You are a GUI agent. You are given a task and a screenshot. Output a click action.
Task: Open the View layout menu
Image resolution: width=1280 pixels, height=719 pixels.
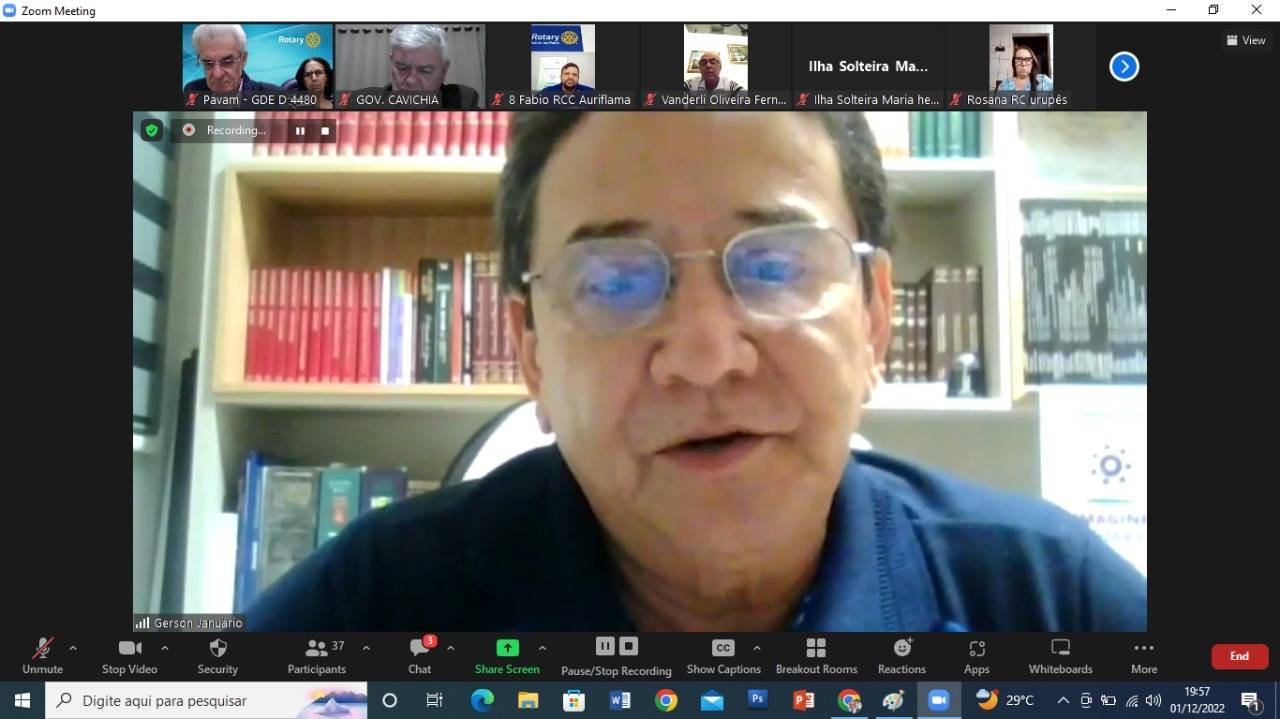click(x=1246, y=40)
